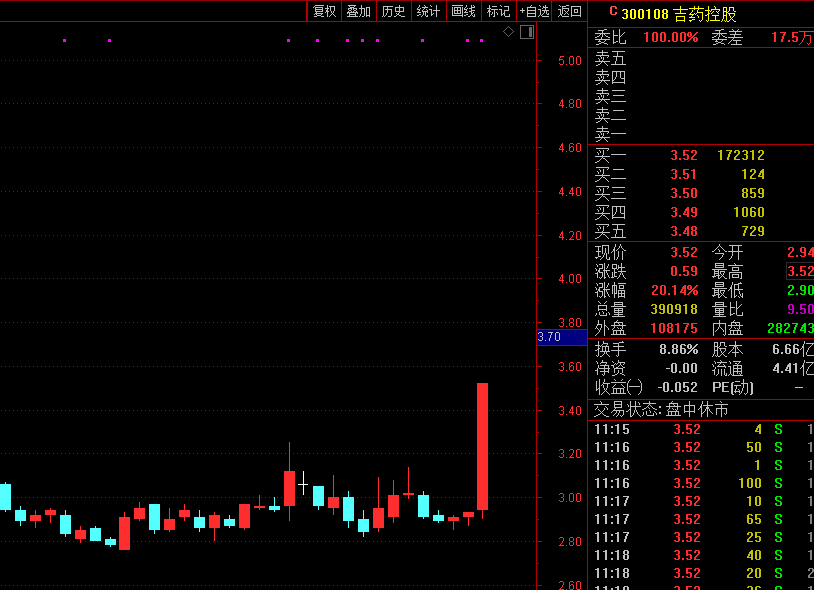Click the red C marker beside stock code

tap(613, 12)
